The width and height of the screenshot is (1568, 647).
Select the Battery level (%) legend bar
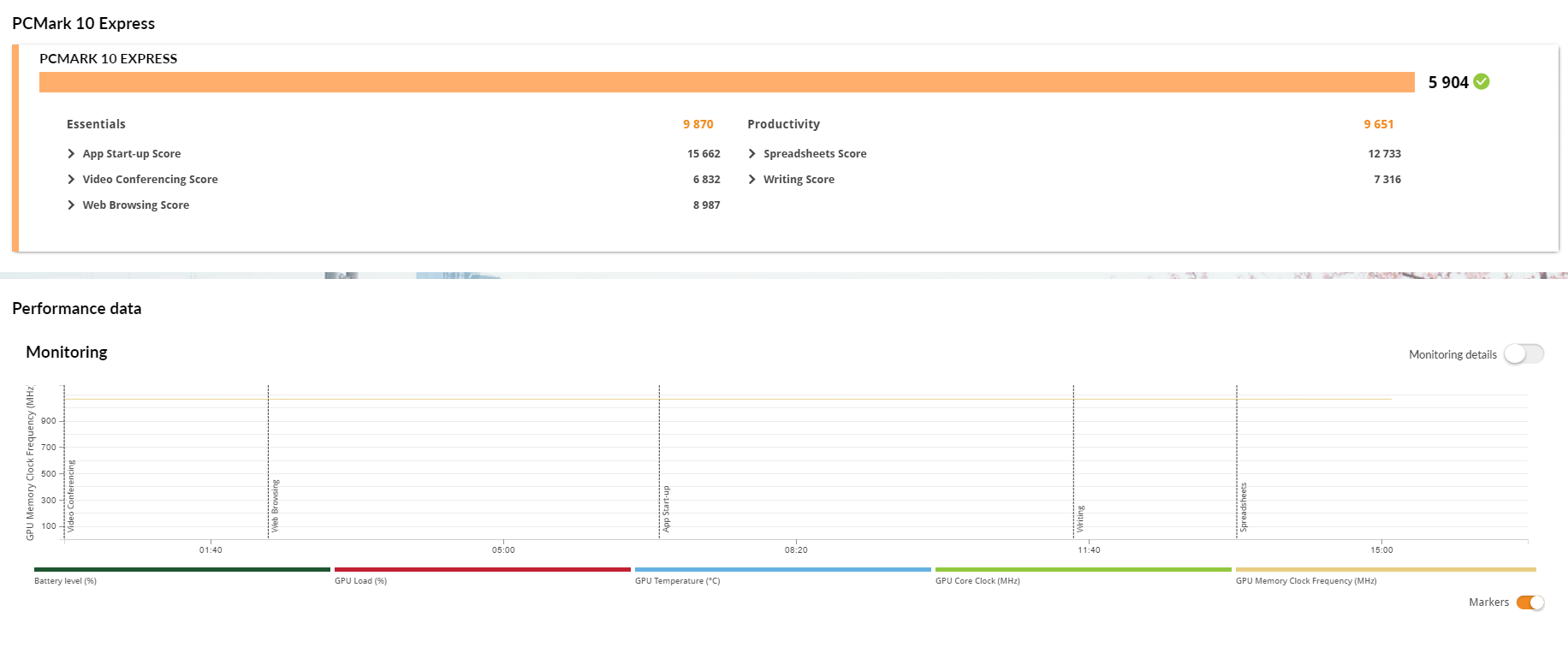point(182,569)
